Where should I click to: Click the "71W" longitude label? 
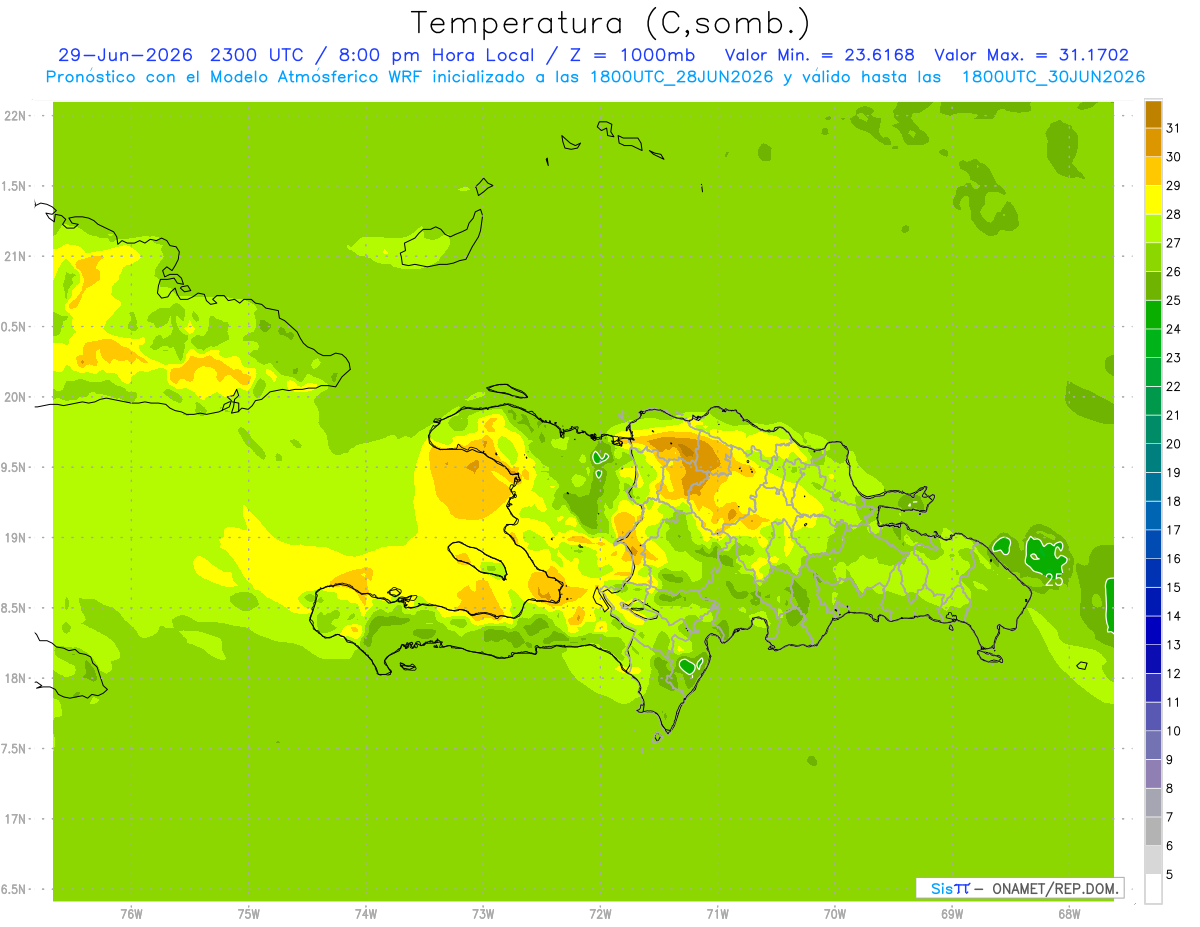coord(717,914)
